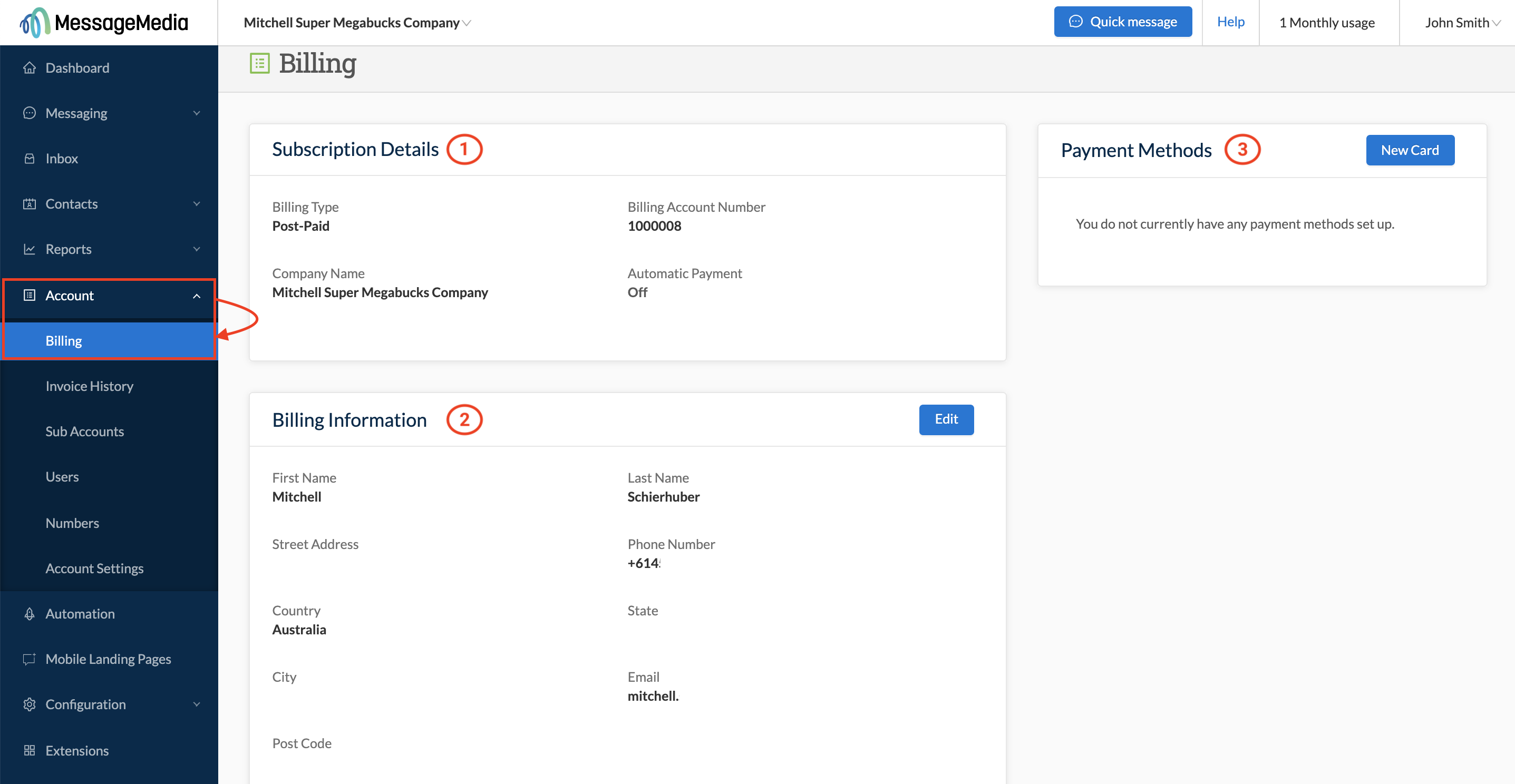Expand the Reports submenu
This screenshot has height=784, width=1515.
(x=197, y=249)
